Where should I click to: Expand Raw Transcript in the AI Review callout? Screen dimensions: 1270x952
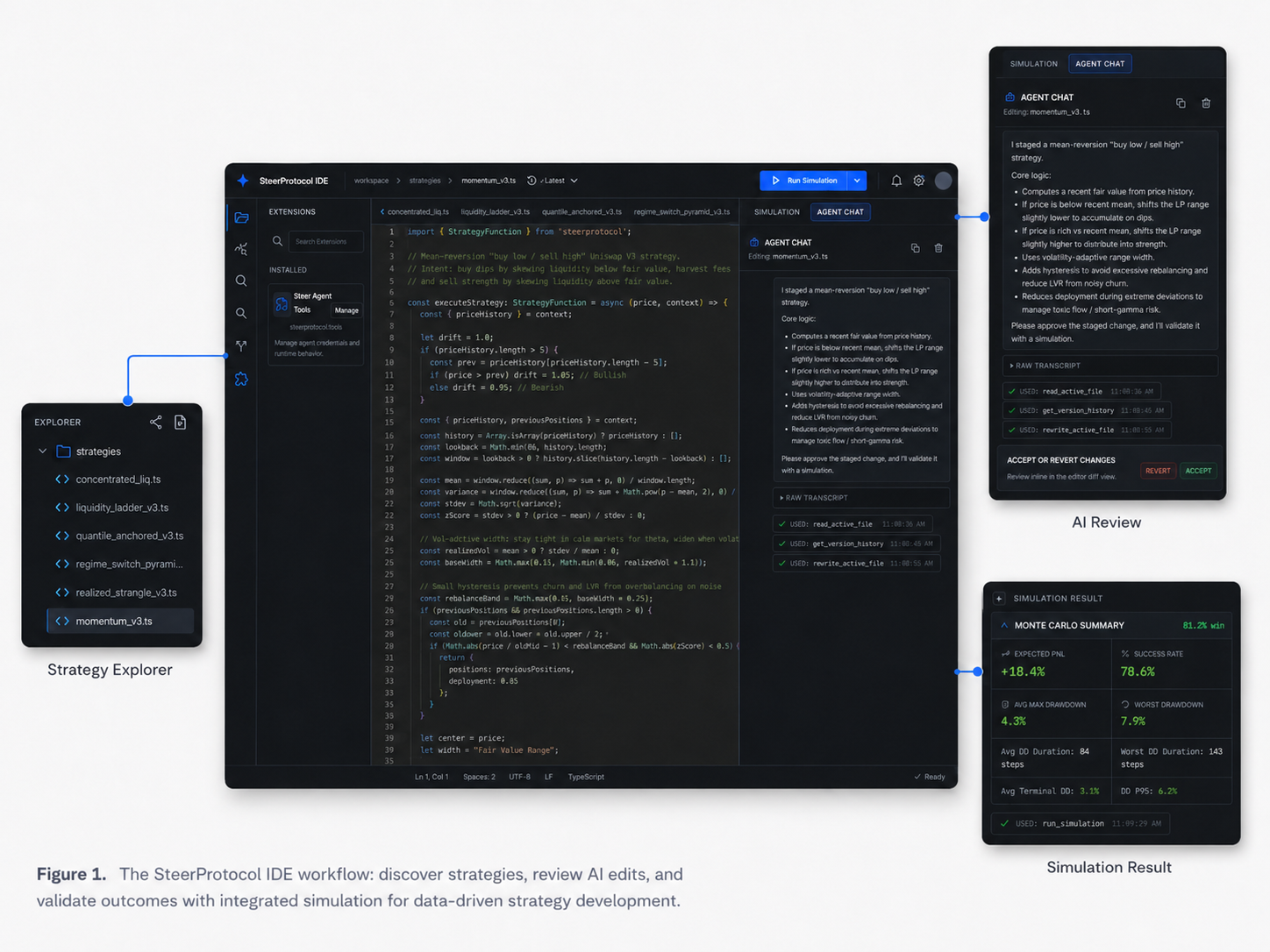(1109, 366)
